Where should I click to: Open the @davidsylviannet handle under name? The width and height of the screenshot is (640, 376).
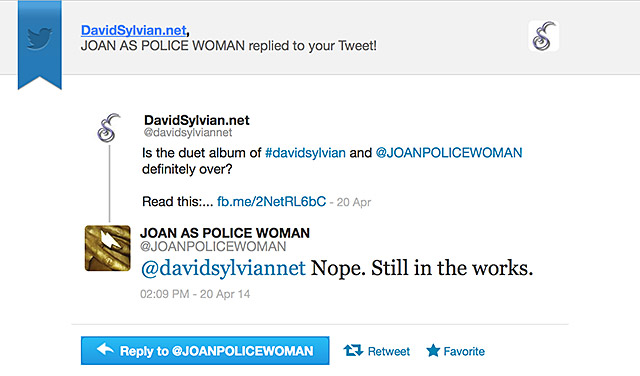click(x=188, y=133)
